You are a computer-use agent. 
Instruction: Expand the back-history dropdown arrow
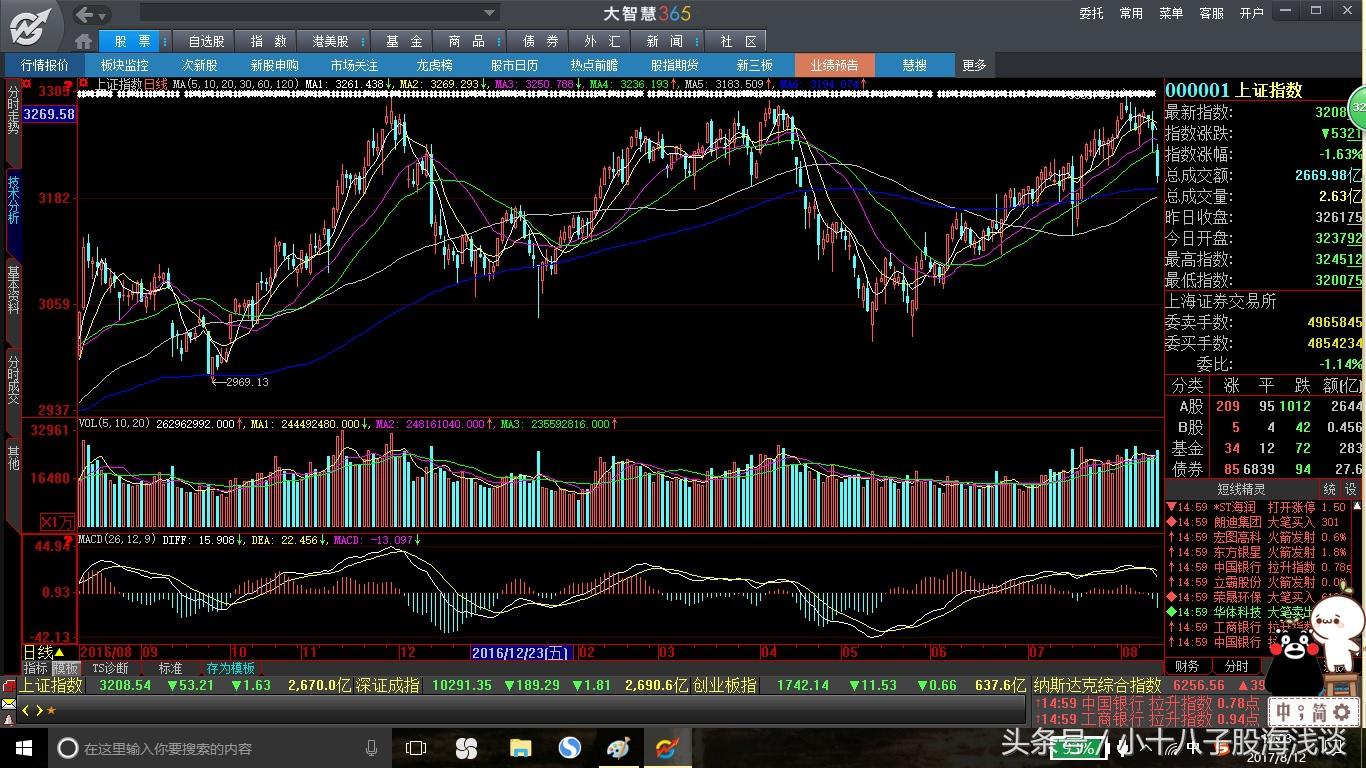104,15
